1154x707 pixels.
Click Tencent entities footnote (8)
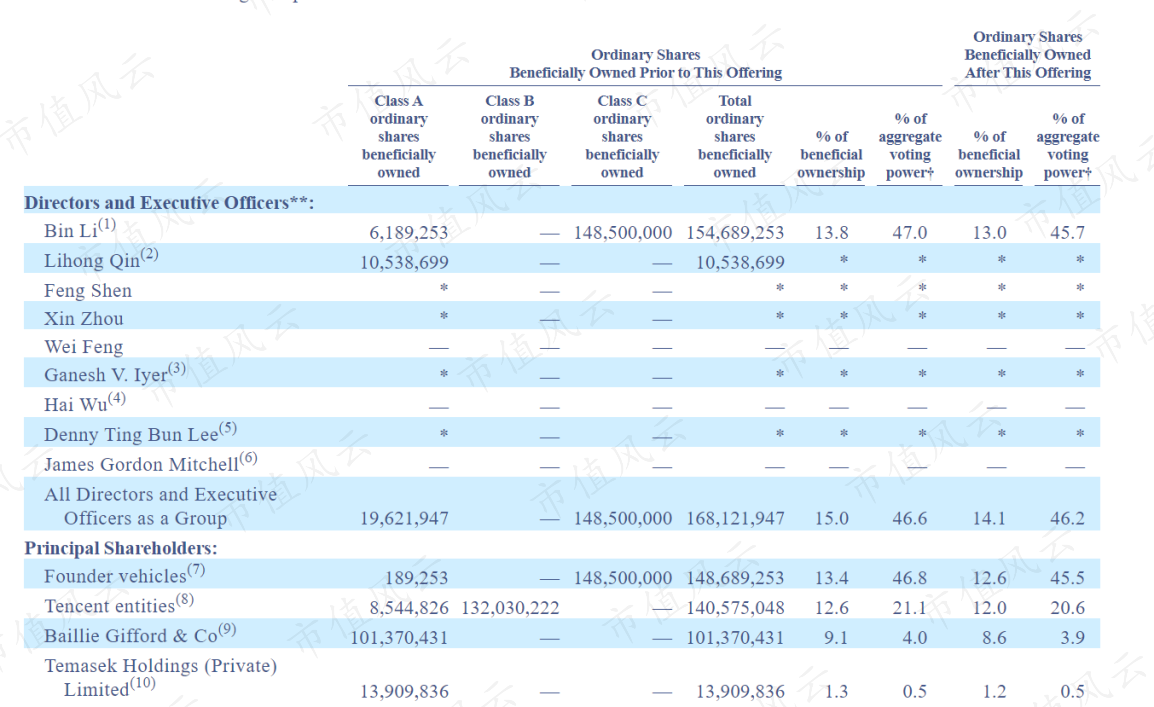[185, 600]
